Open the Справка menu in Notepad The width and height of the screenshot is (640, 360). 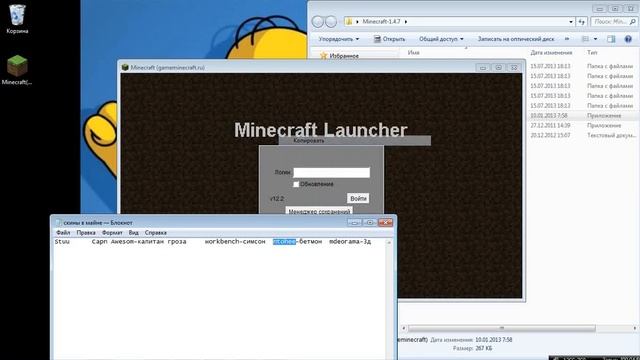pyautogui.click(x=156, y=233)
